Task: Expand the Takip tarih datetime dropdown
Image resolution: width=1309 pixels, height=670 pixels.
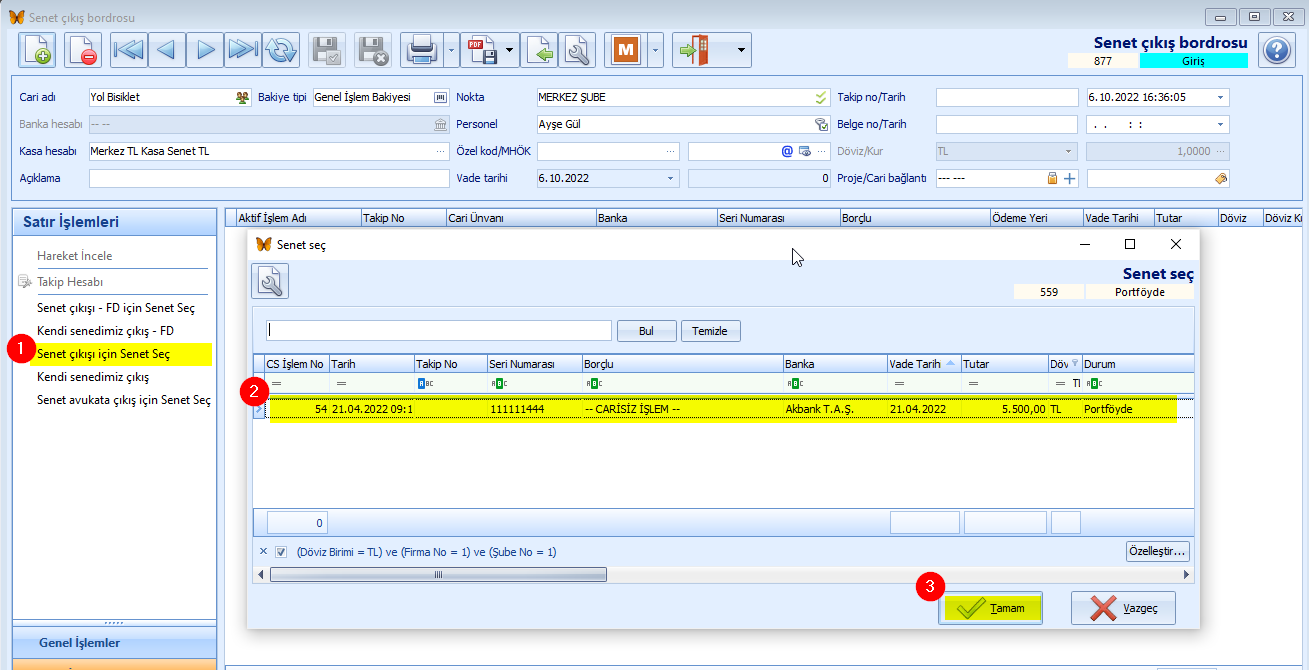Action: pos(1220,97)
